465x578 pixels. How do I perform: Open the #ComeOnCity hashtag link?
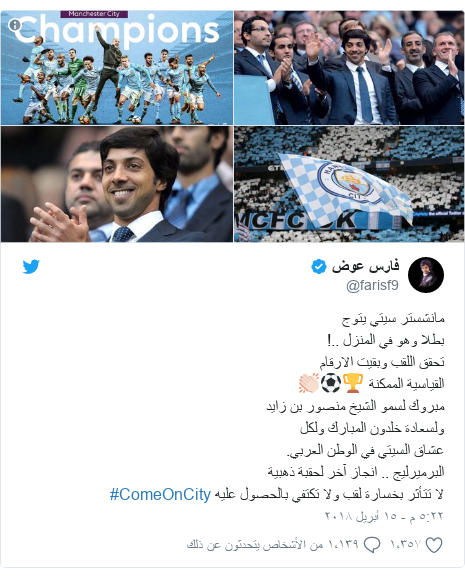(x=160, y=494)
